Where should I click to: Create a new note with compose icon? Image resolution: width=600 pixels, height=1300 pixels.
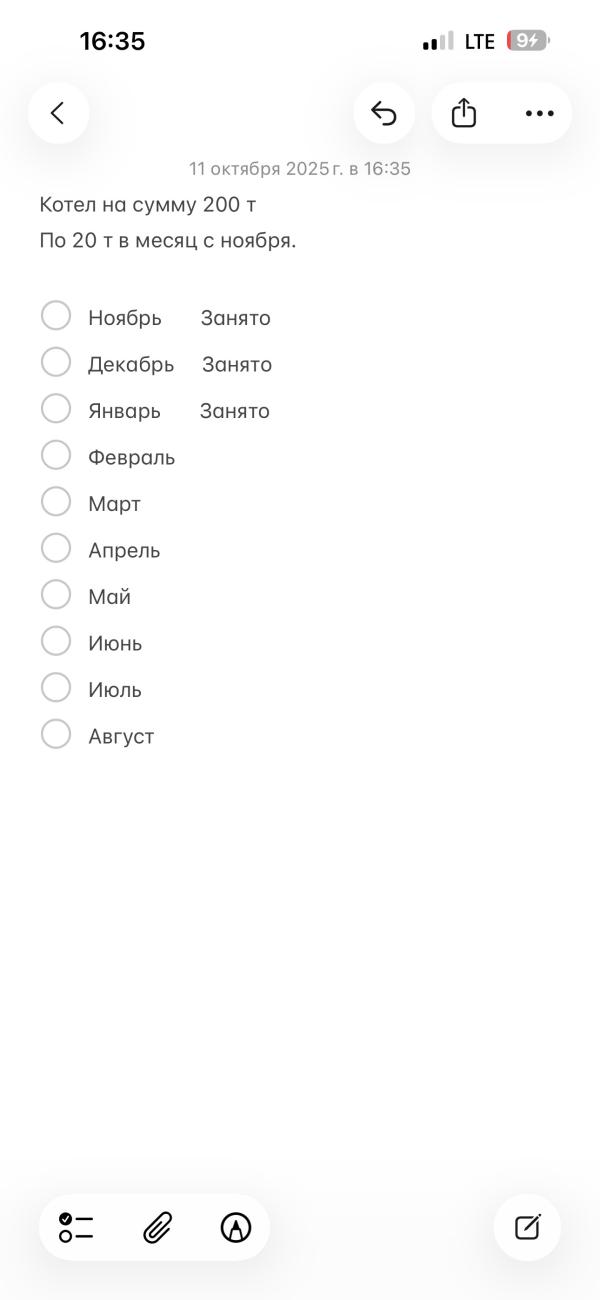point(527,1227)
